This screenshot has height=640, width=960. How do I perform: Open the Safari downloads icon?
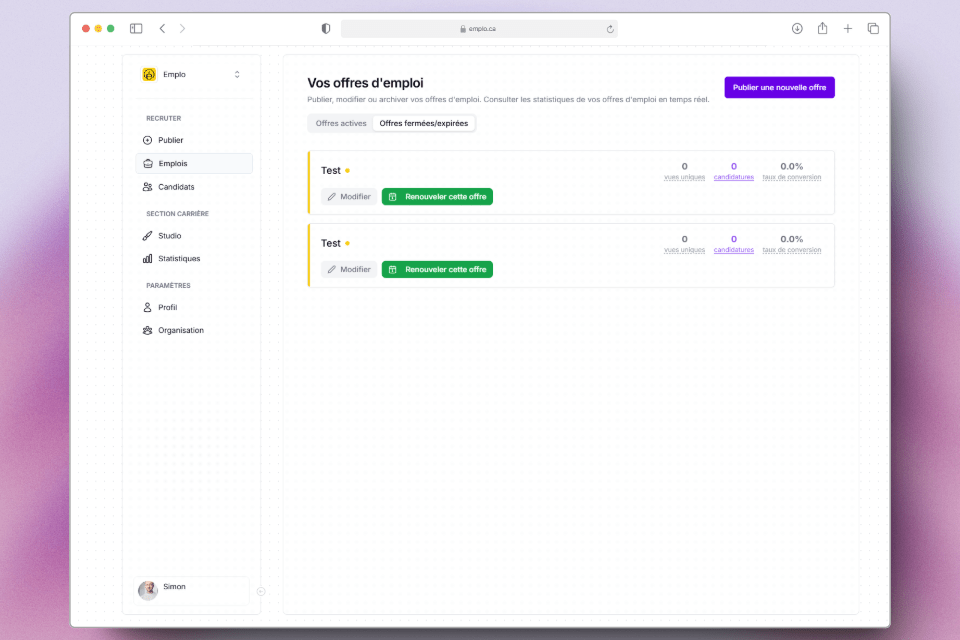point(797,29)
